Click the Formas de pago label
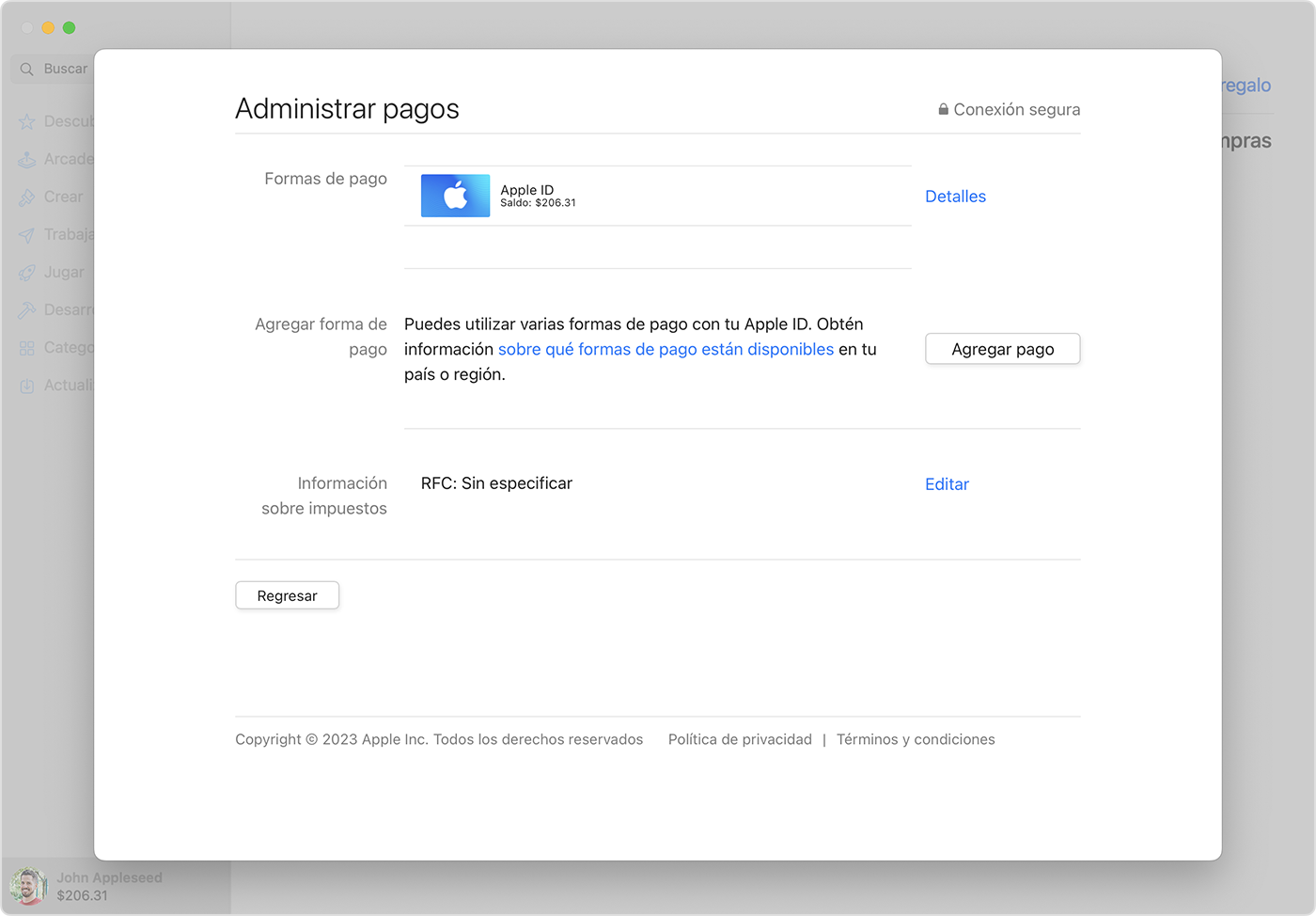1316x916 pixels. (325, 179)
